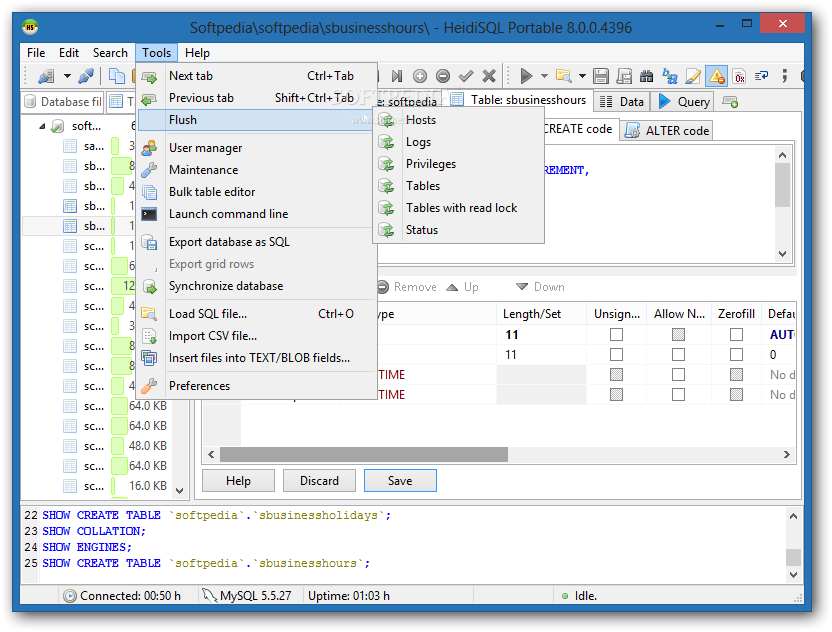Click the post changes checkmark icon
Viewport: 832px width, 632px height.
coord(466,76)
